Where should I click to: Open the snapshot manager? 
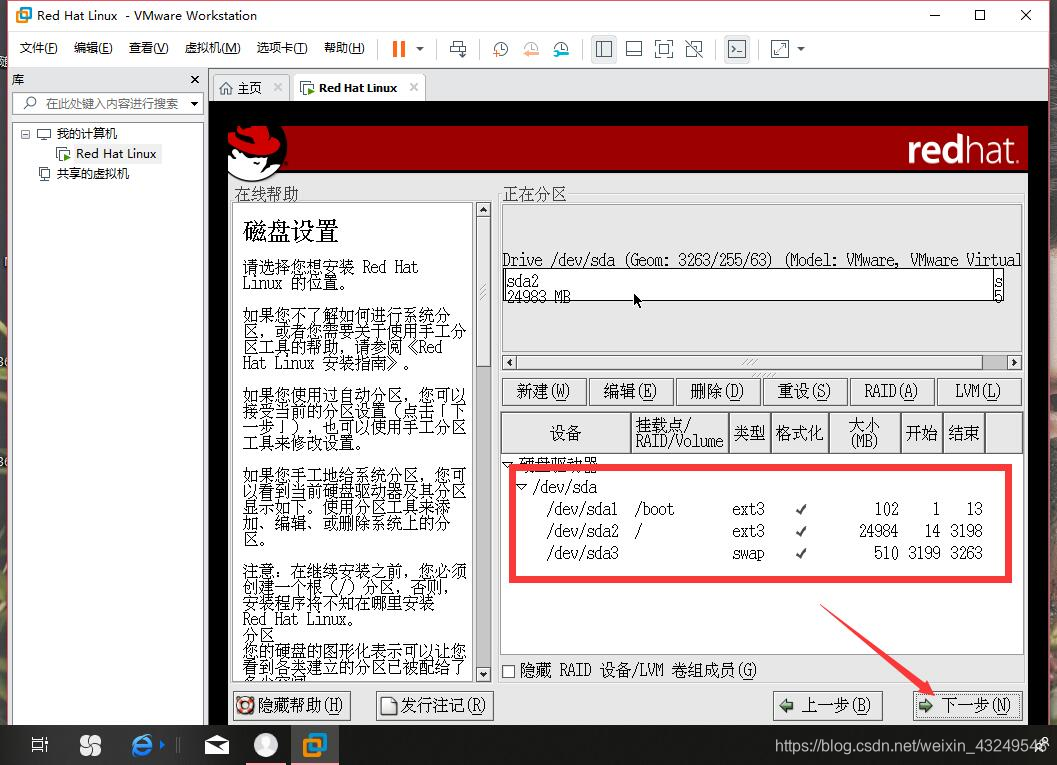561,49
